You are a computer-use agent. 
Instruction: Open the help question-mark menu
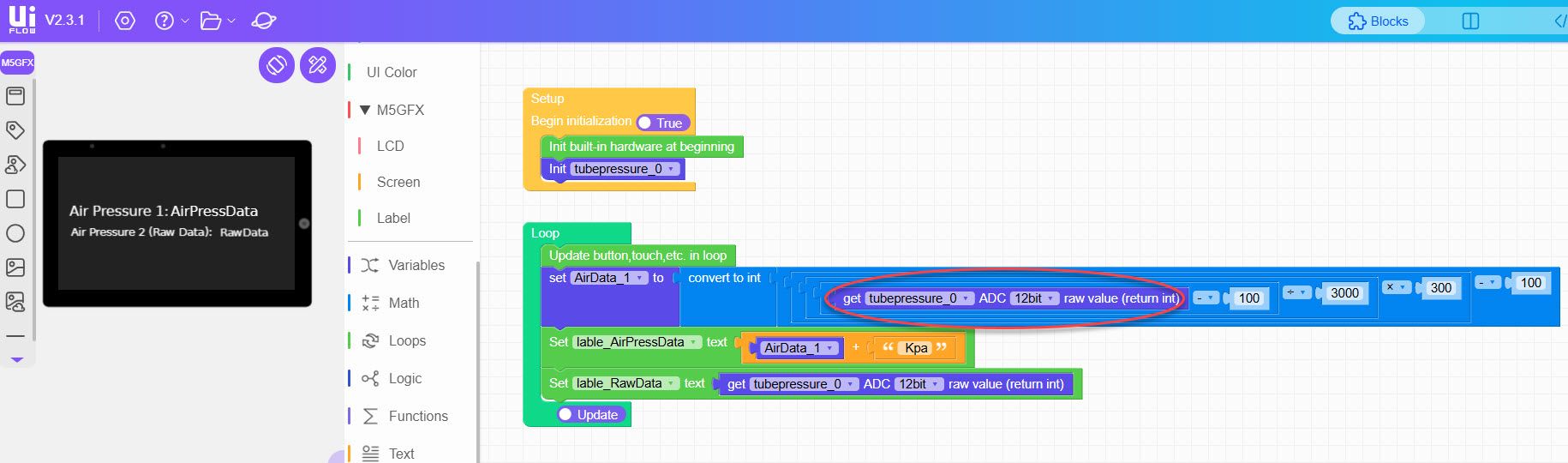[x=165, y=21]
